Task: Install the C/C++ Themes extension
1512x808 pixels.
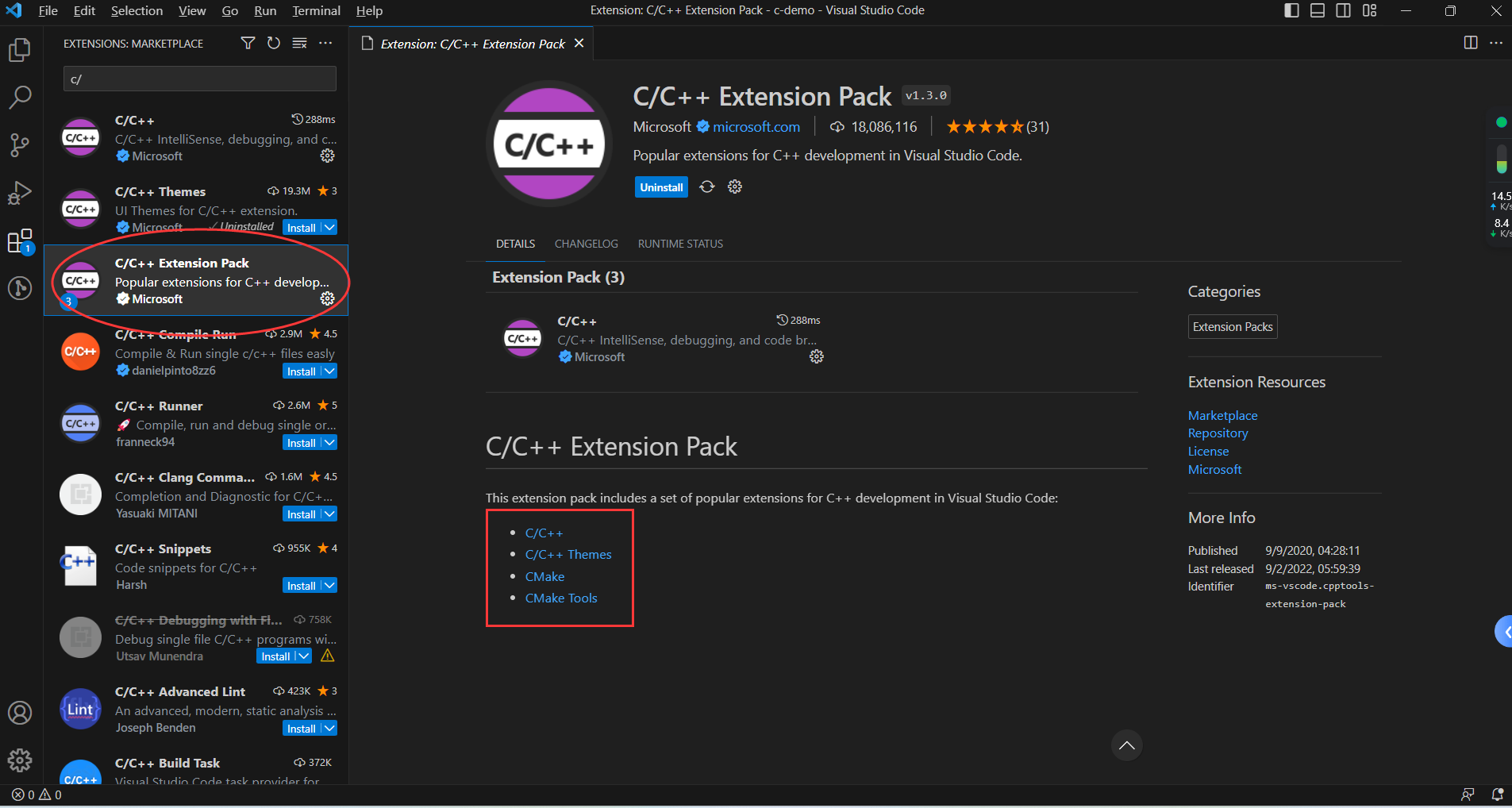Action: pyautogui.click(x=302, y=228)
